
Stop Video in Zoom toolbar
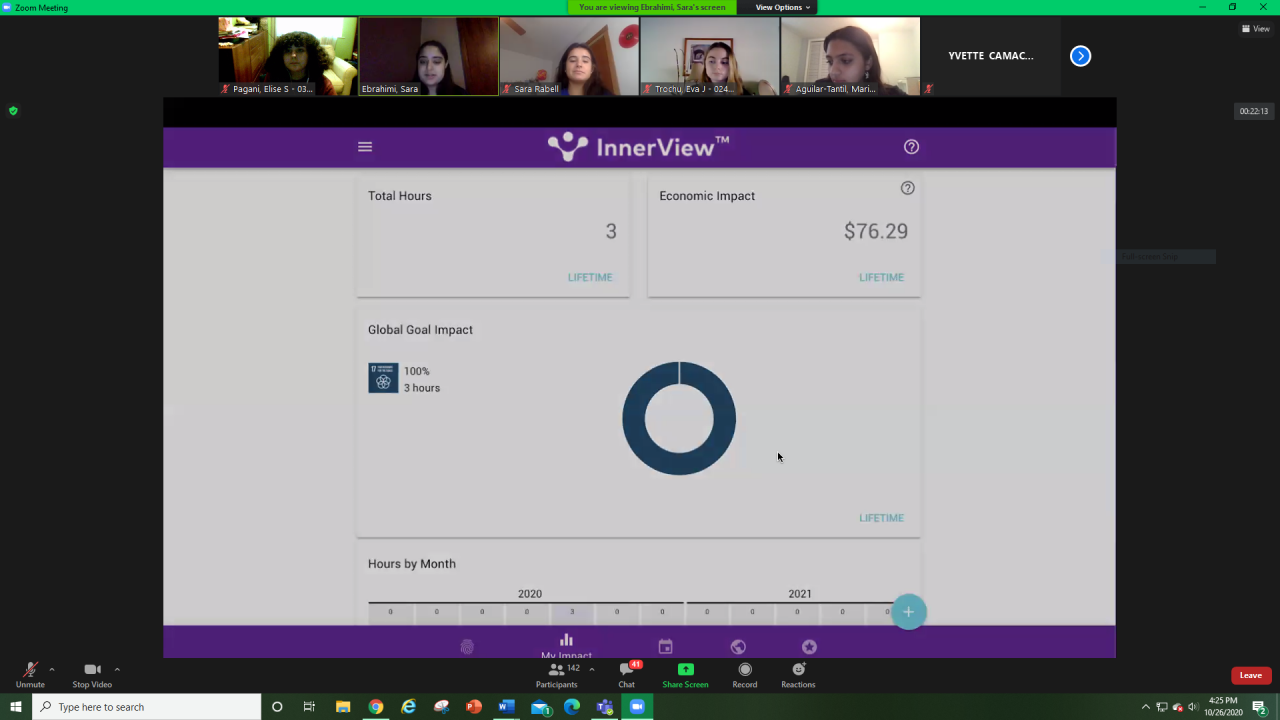pos(92,675)
